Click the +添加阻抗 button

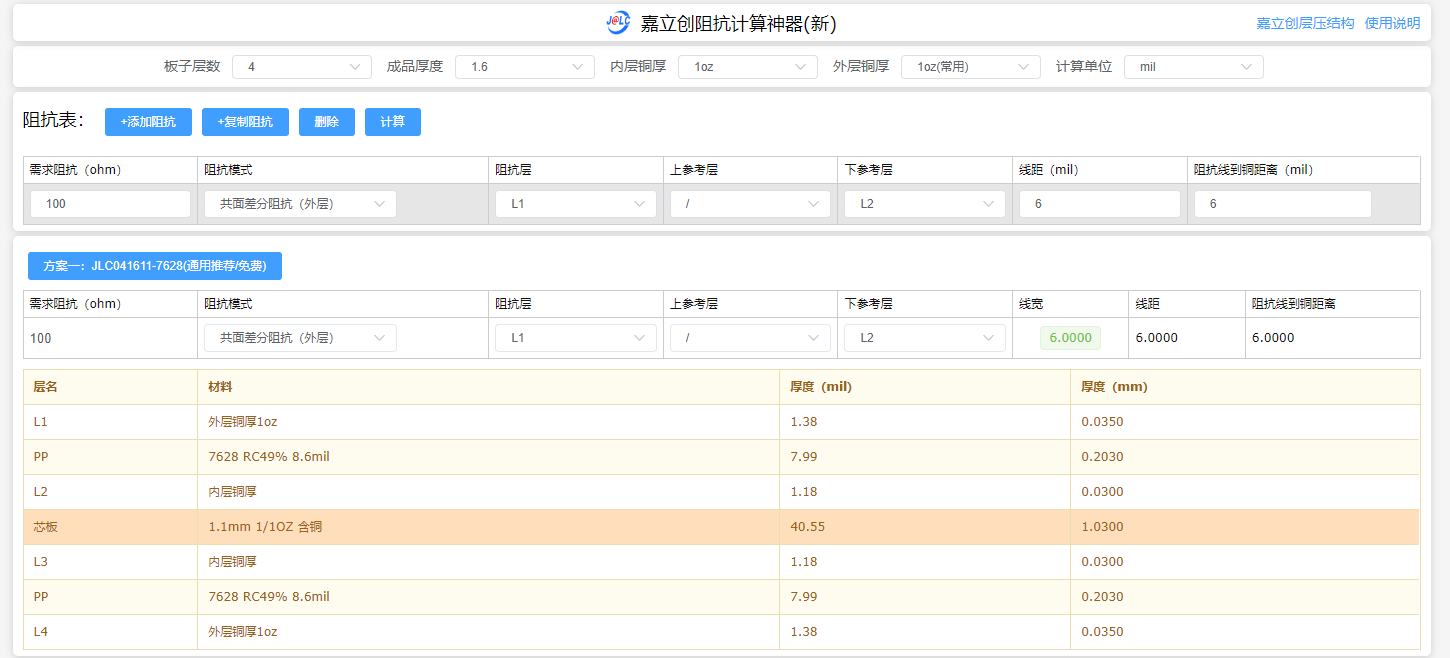click(148, 122)
